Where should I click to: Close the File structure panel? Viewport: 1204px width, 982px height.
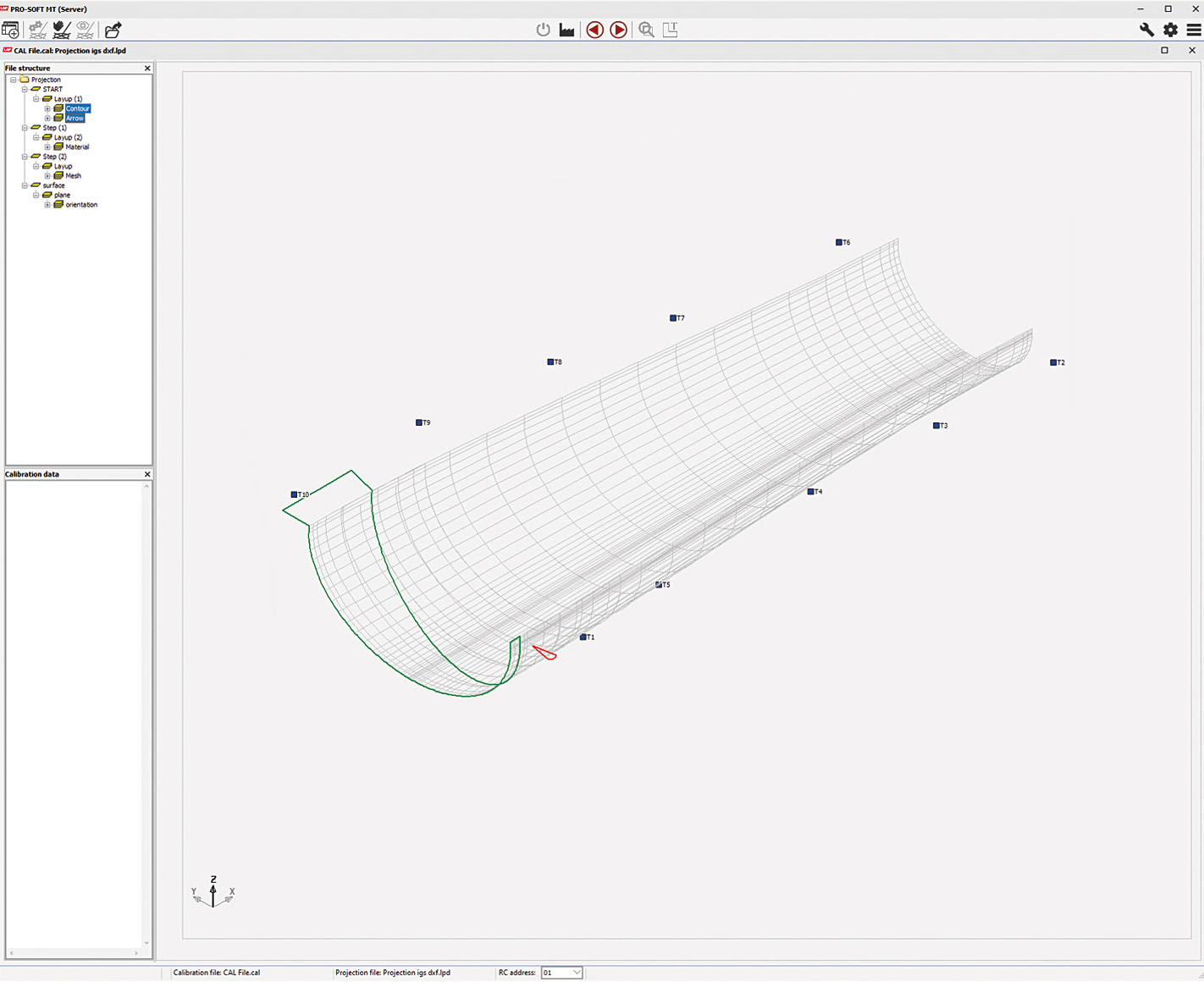(x=147, y=69)
